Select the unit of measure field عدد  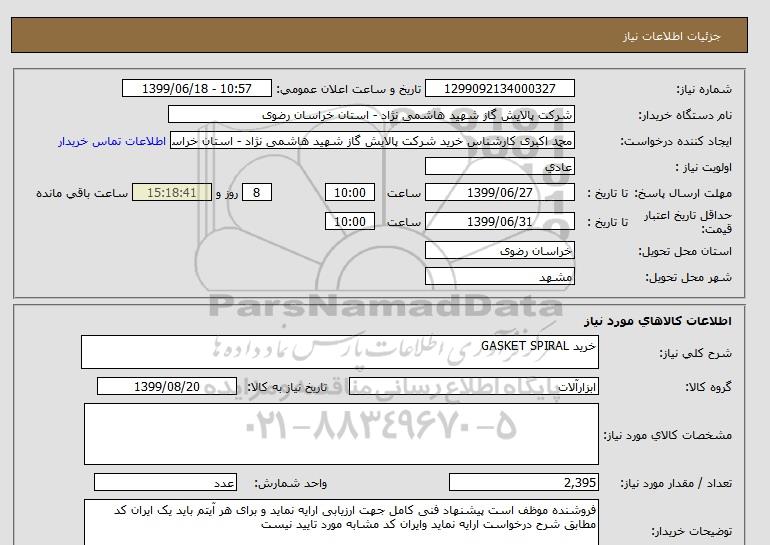click(x=165, y=482)
